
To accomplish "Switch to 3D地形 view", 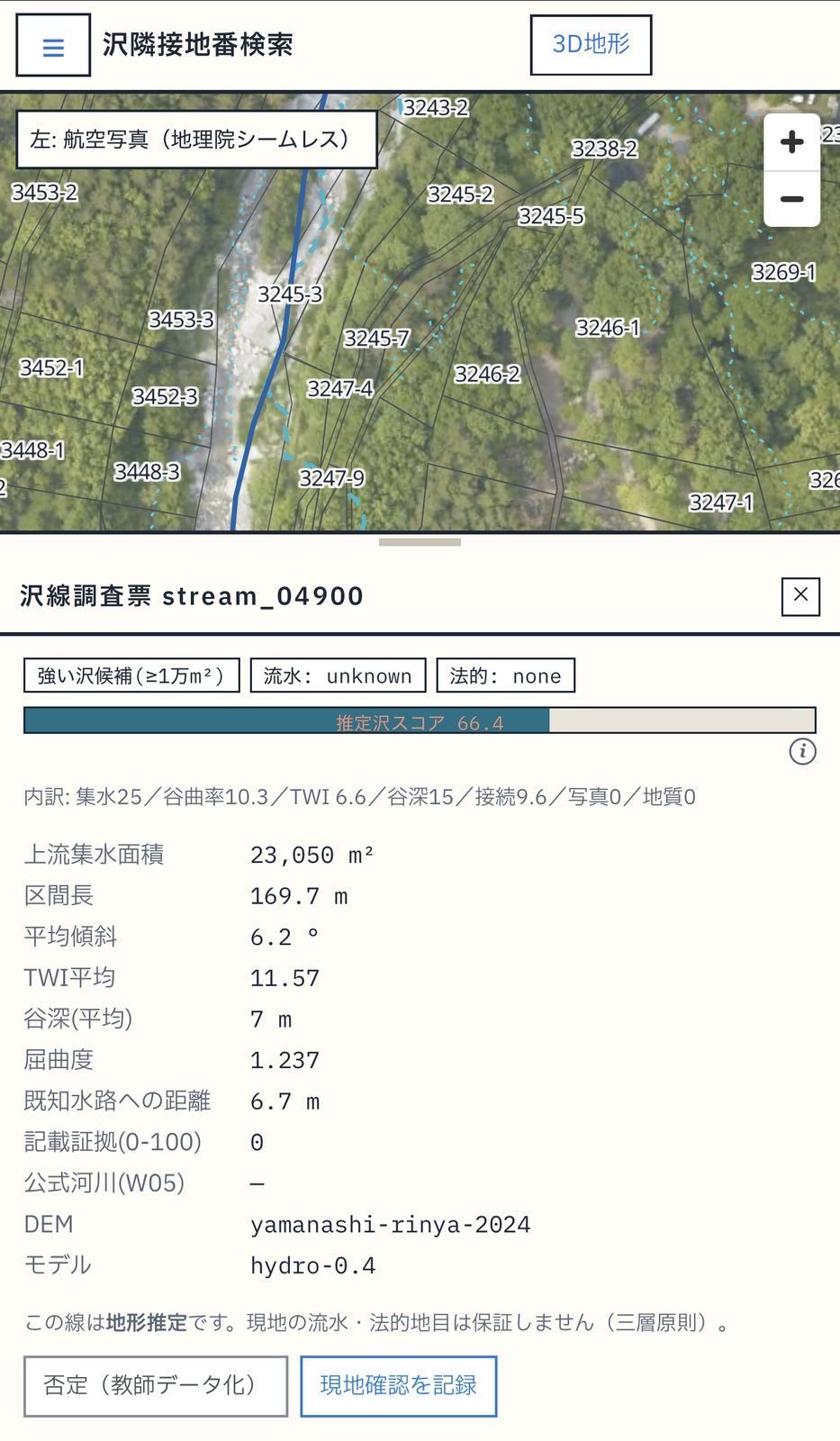I will 591,44.
